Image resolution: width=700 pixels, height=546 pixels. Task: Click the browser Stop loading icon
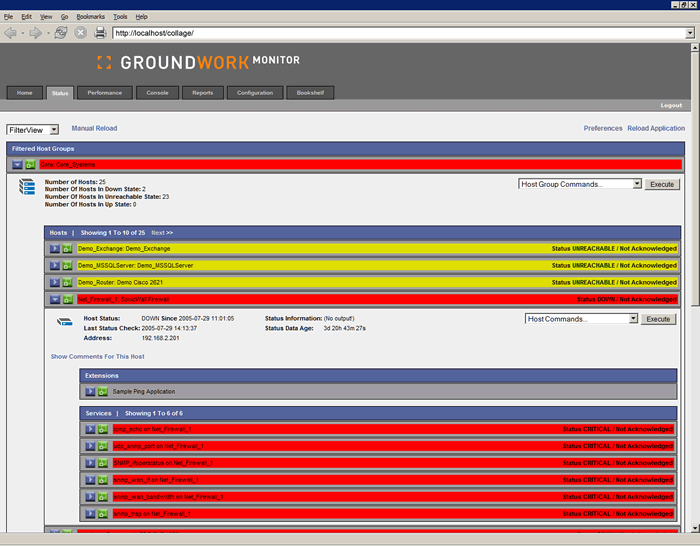point(80,33)
